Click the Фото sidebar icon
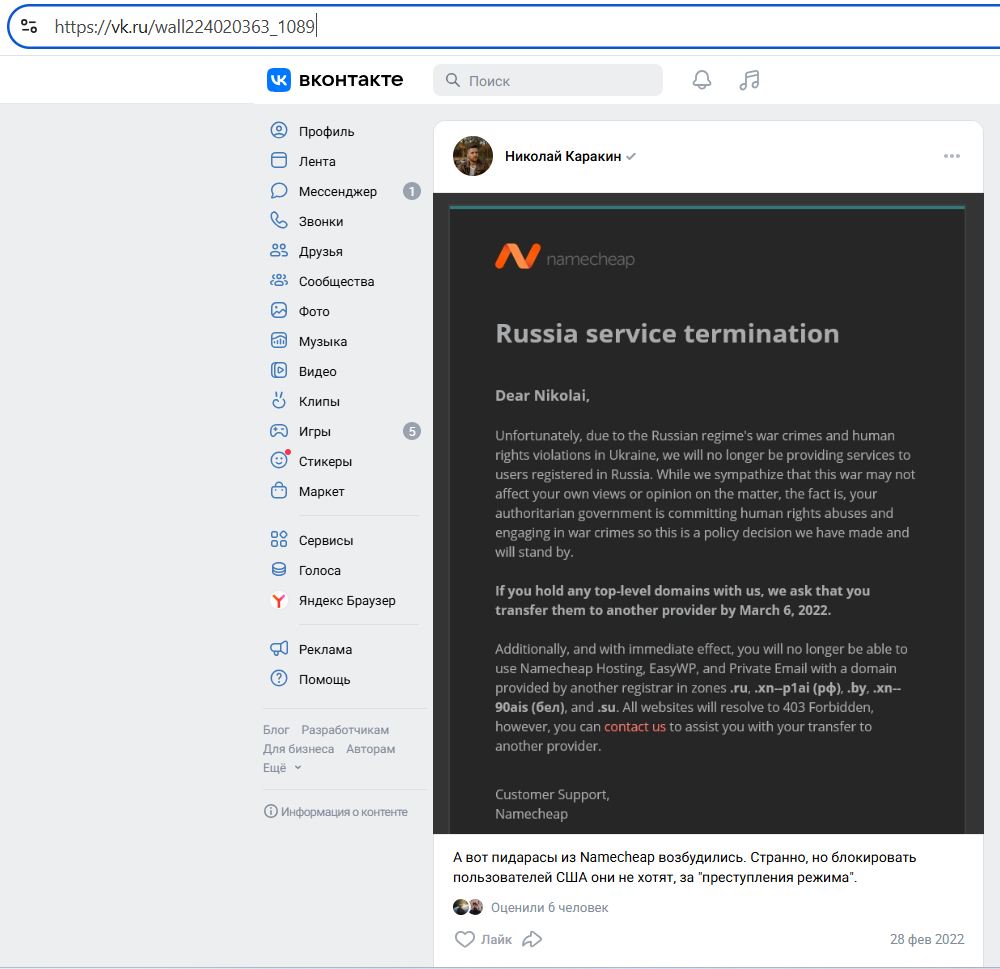 [279, 311]
